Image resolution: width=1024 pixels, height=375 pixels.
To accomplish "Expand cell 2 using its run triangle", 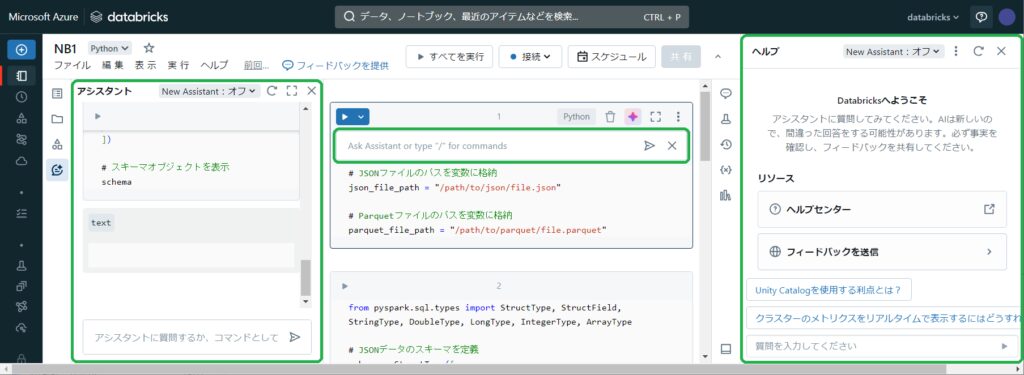I will [345, 286].
